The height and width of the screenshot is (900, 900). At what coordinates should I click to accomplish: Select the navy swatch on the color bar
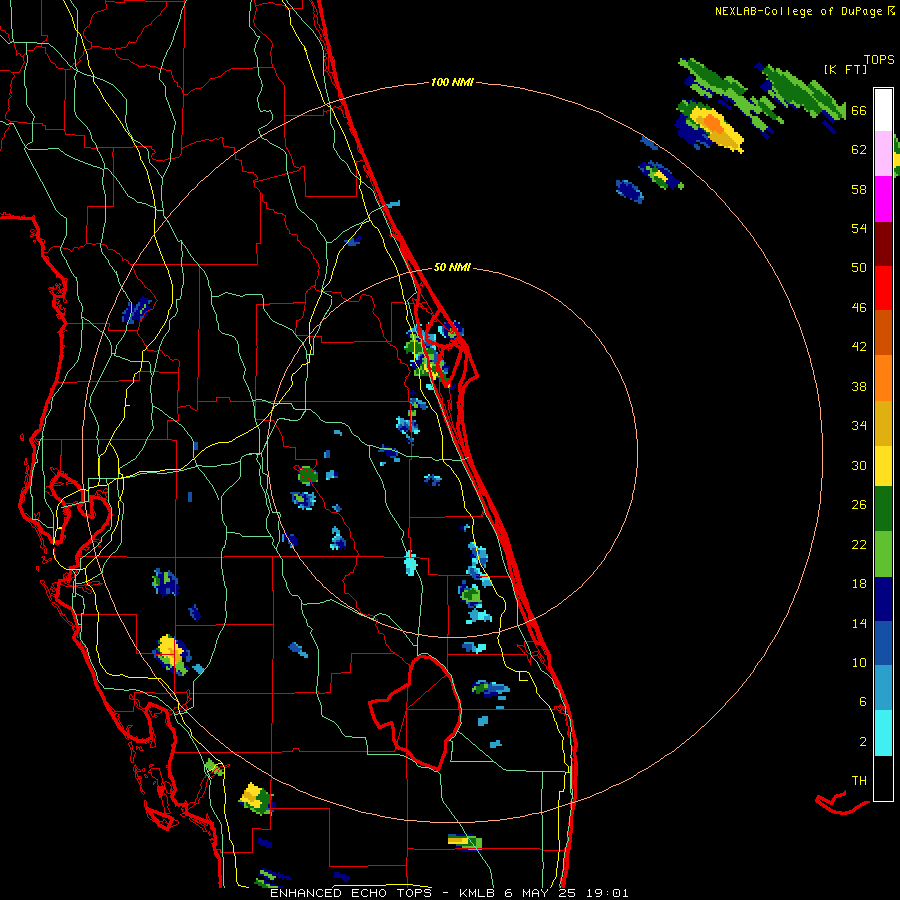tap(883, 599)
